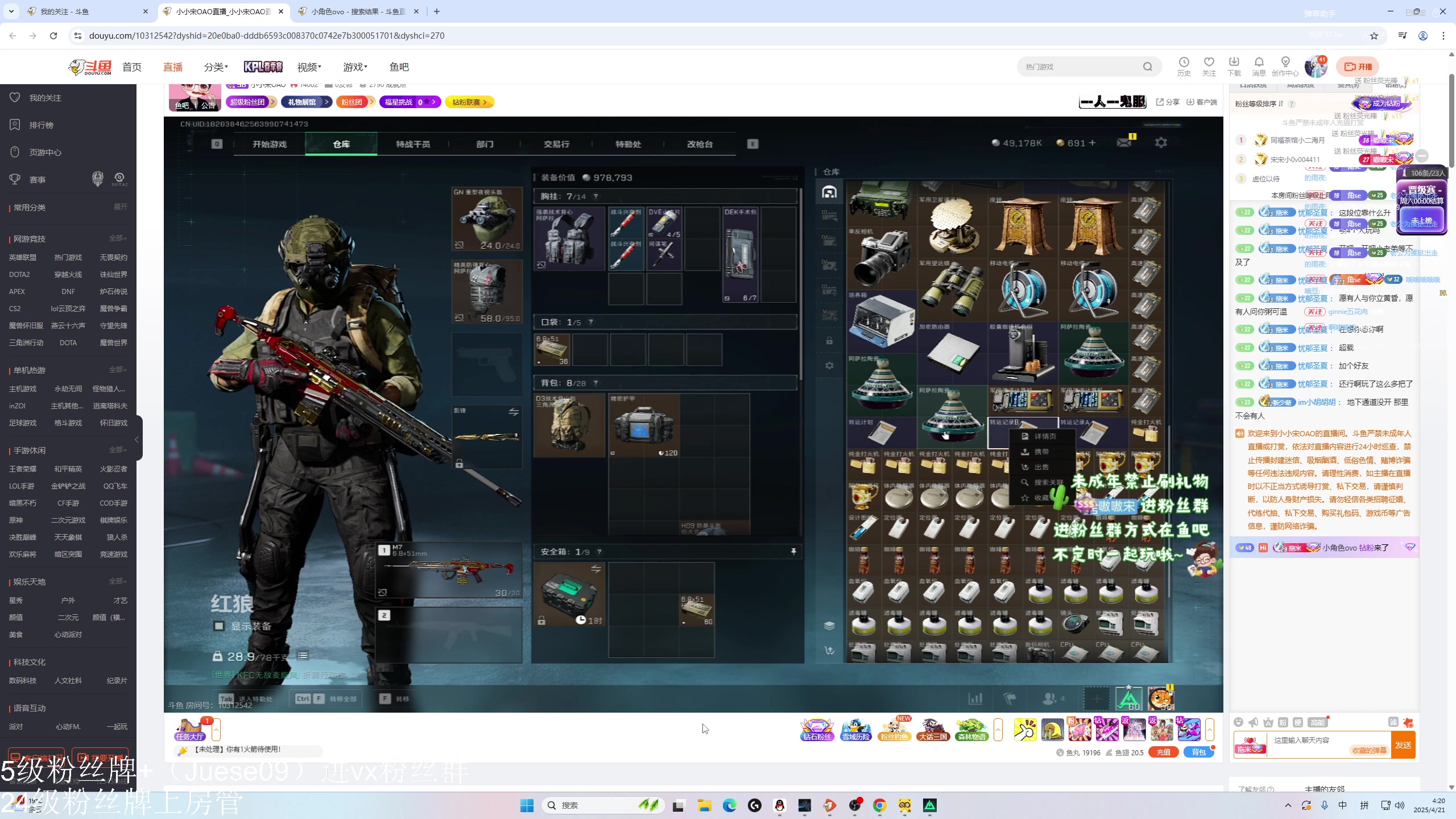Switch to the 小角色ovo search results tab
This screenshot has width=1456, height=819.
tap(358, 11)
